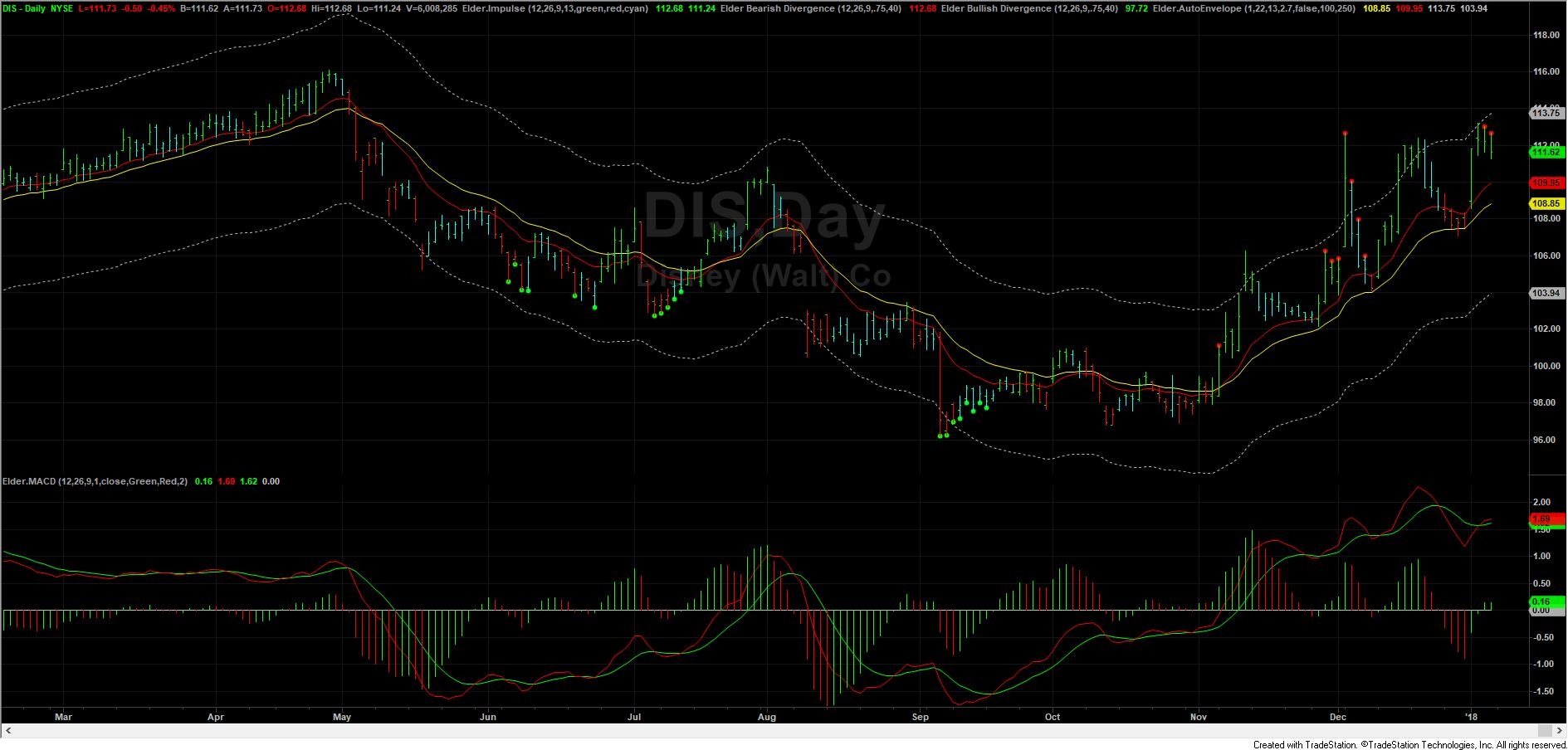Click the red 109.95 price axis marker
Image resolution: width=1568 pixels, height=750 pixels.
click(1546, 183)
